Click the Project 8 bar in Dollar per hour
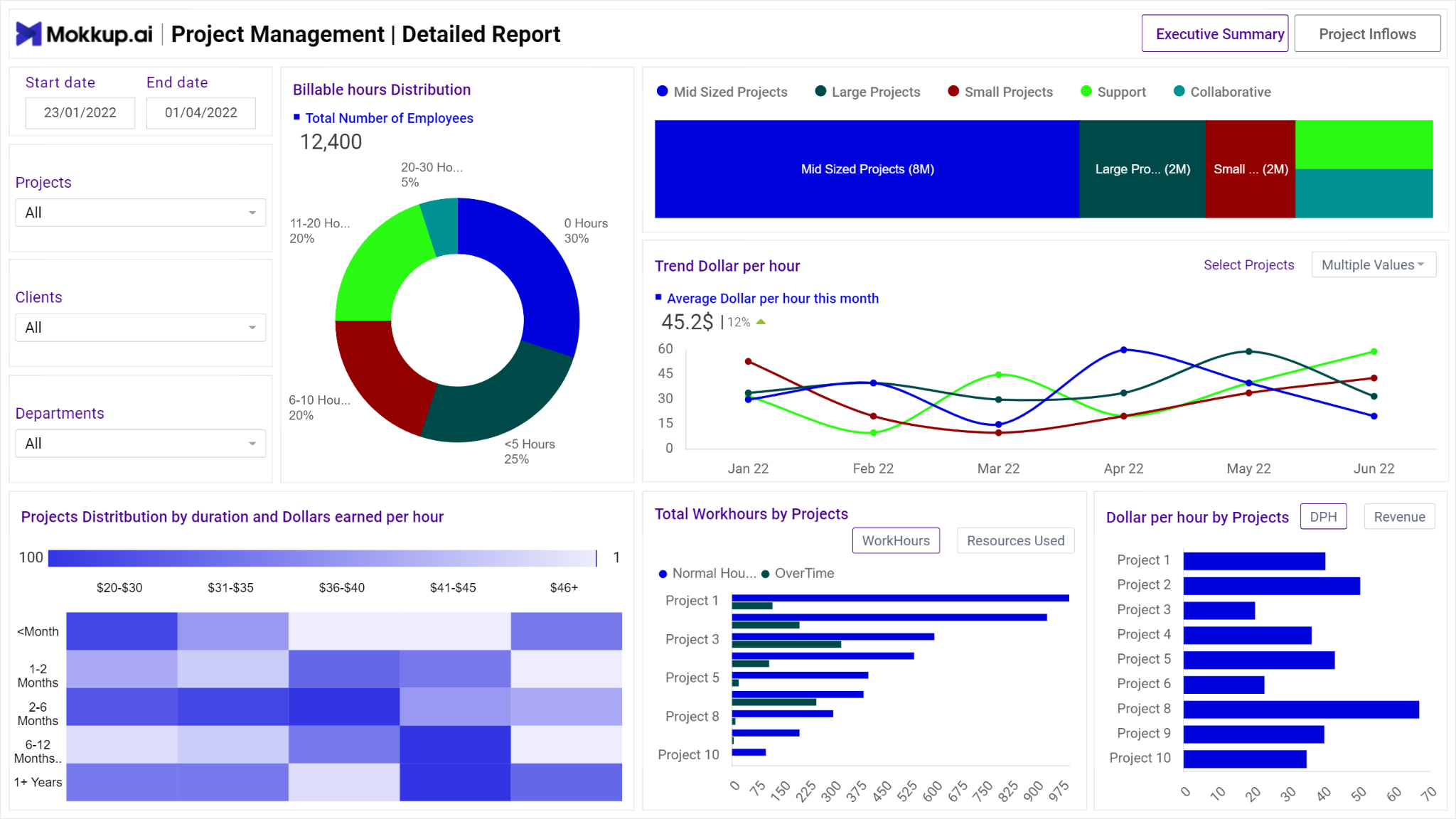This screenshot has height=819, width=1456. [1301, 710]
